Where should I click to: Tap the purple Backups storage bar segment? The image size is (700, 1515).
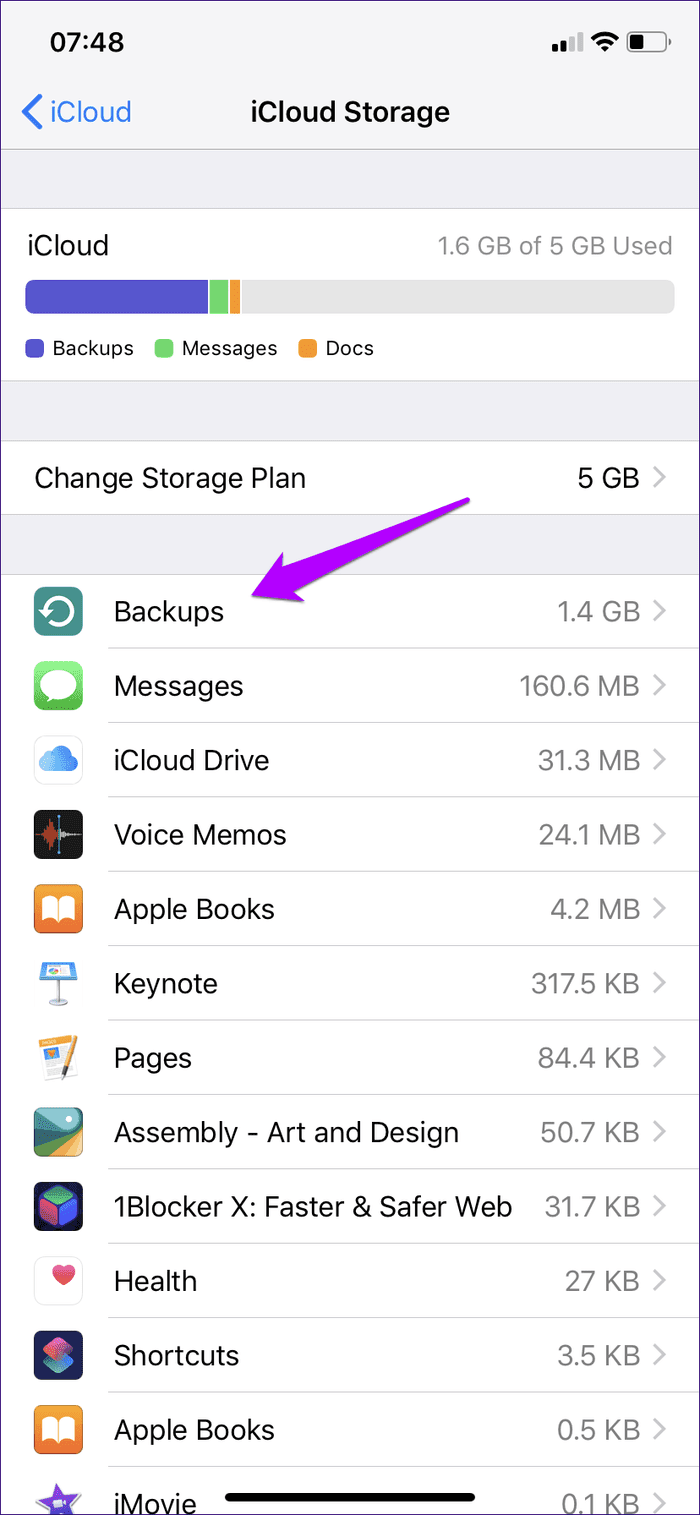(x=116, y=297)
